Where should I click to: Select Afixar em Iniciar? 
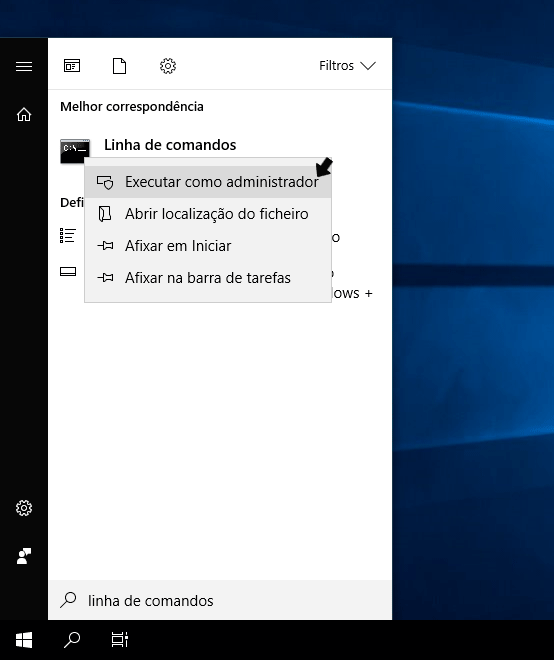(x=208, y=246)
